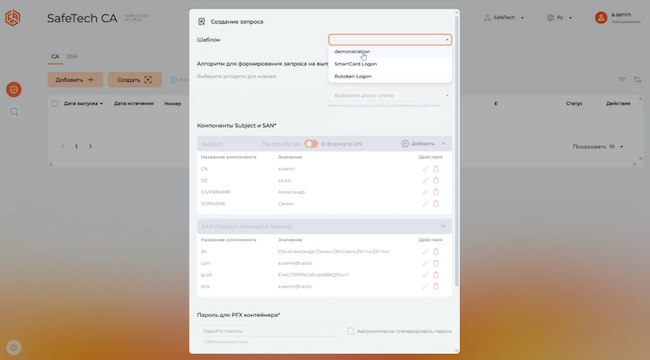This screenshot has width=650, height=360.
Task: Click the Дата истечения column header
Action: pos(133,103)
